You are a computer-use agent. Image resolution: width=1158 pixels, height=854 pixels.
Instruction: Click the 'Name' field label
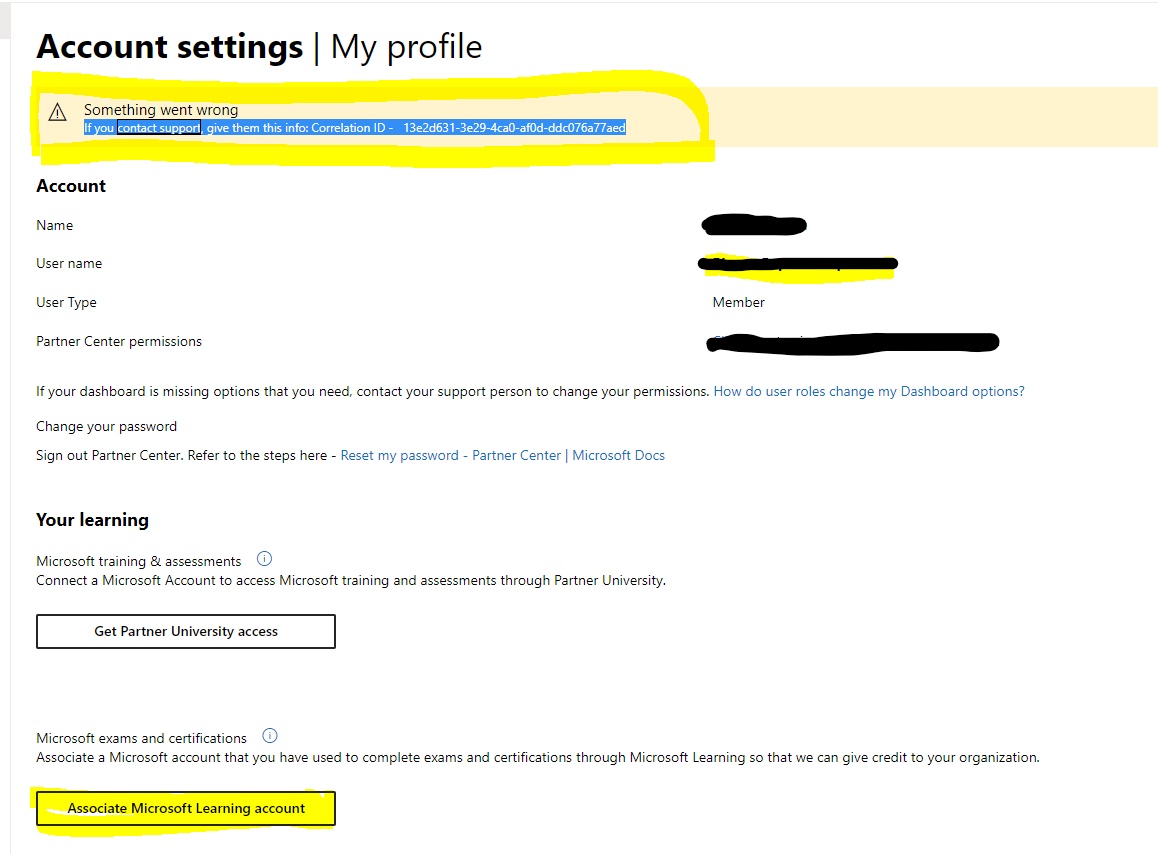(x=55, y=225)
